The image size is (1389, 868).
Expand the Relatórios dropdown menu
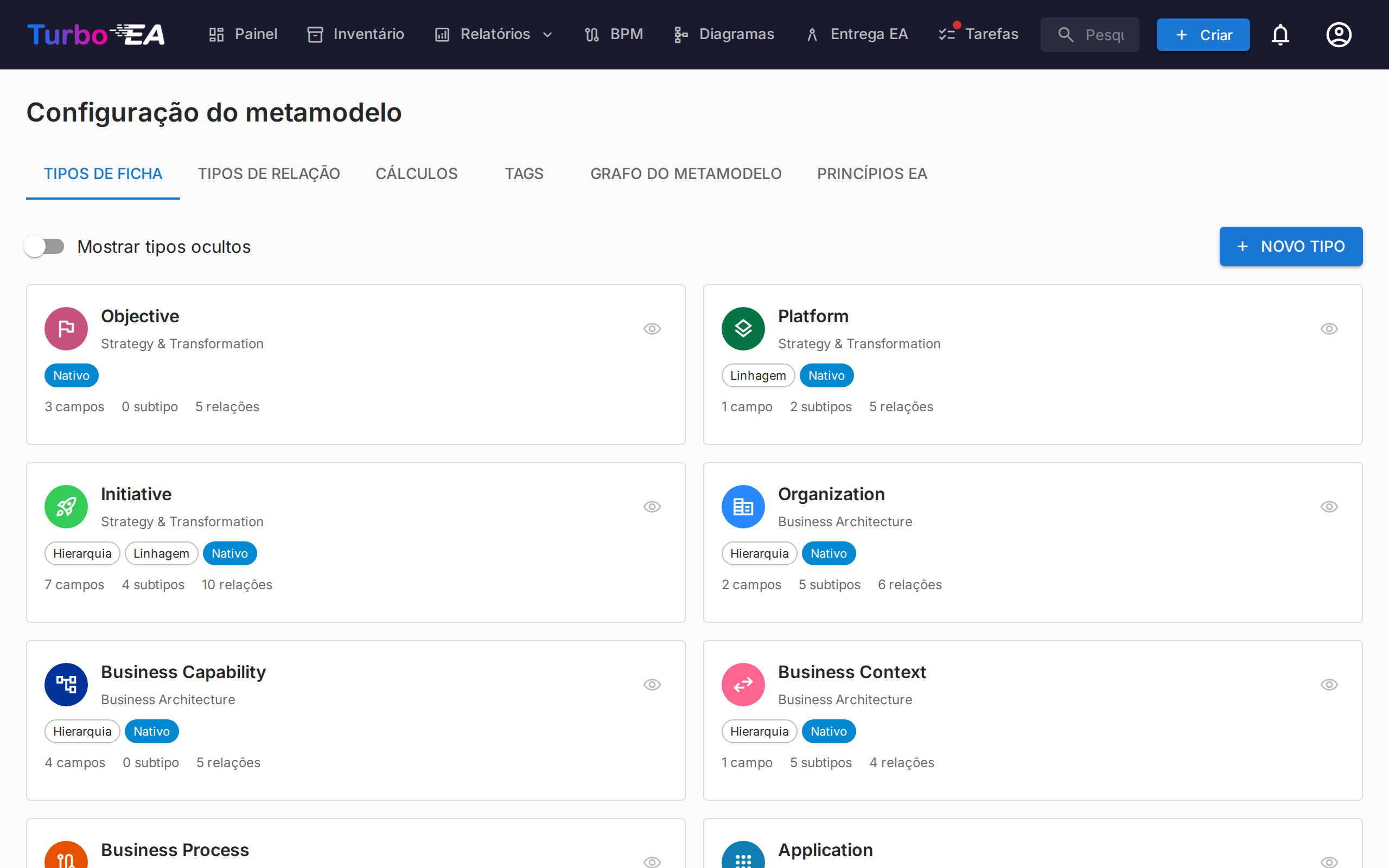[x=493, y=34]
